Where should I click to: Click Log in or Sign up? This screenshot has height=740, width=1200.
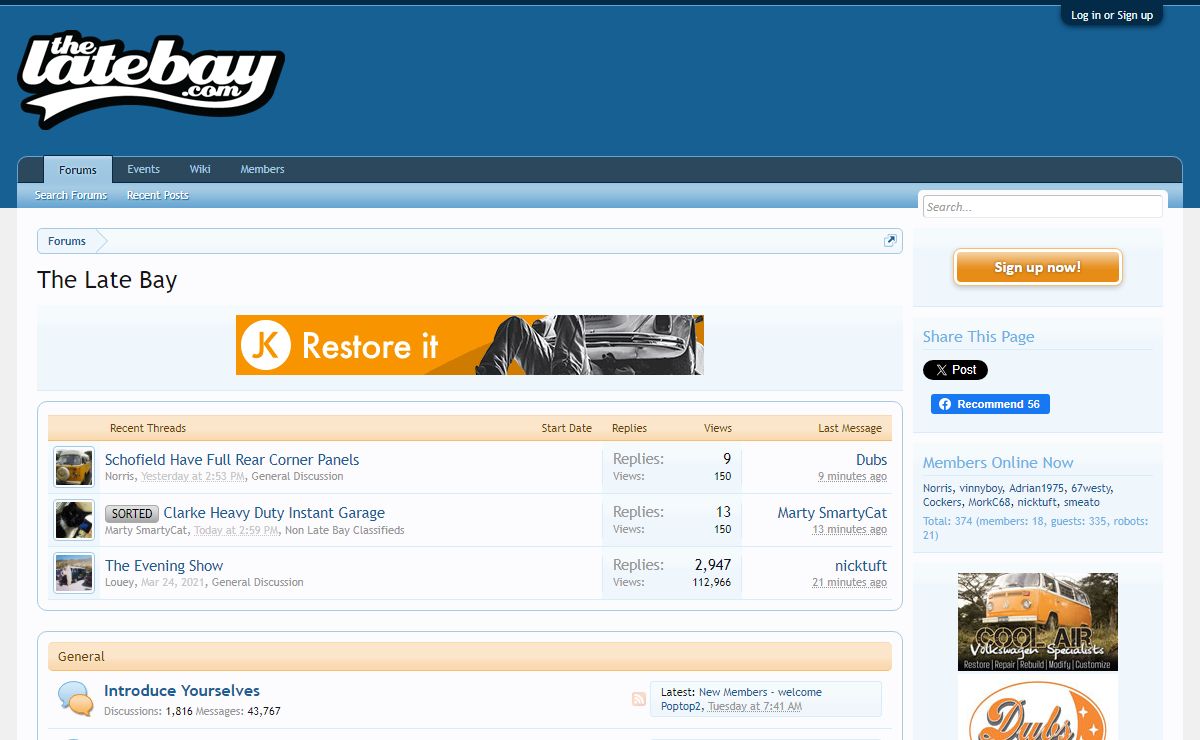[x=1112, y=15]
